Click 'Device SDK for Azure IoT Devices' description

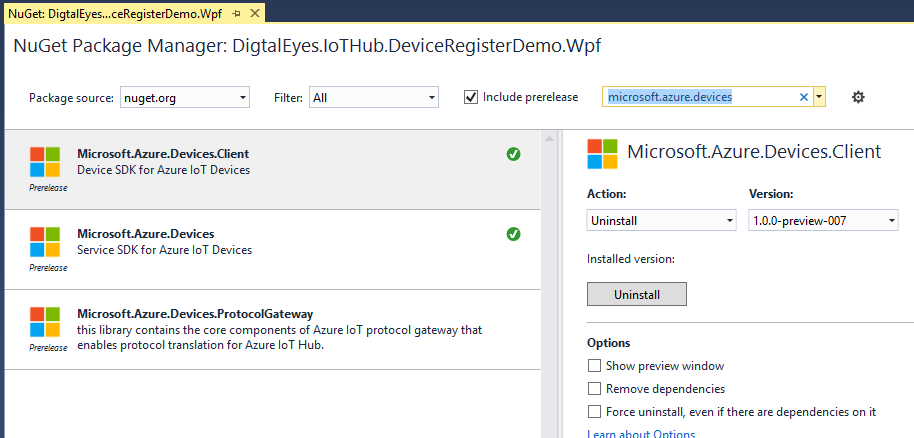tap(163, 170)
